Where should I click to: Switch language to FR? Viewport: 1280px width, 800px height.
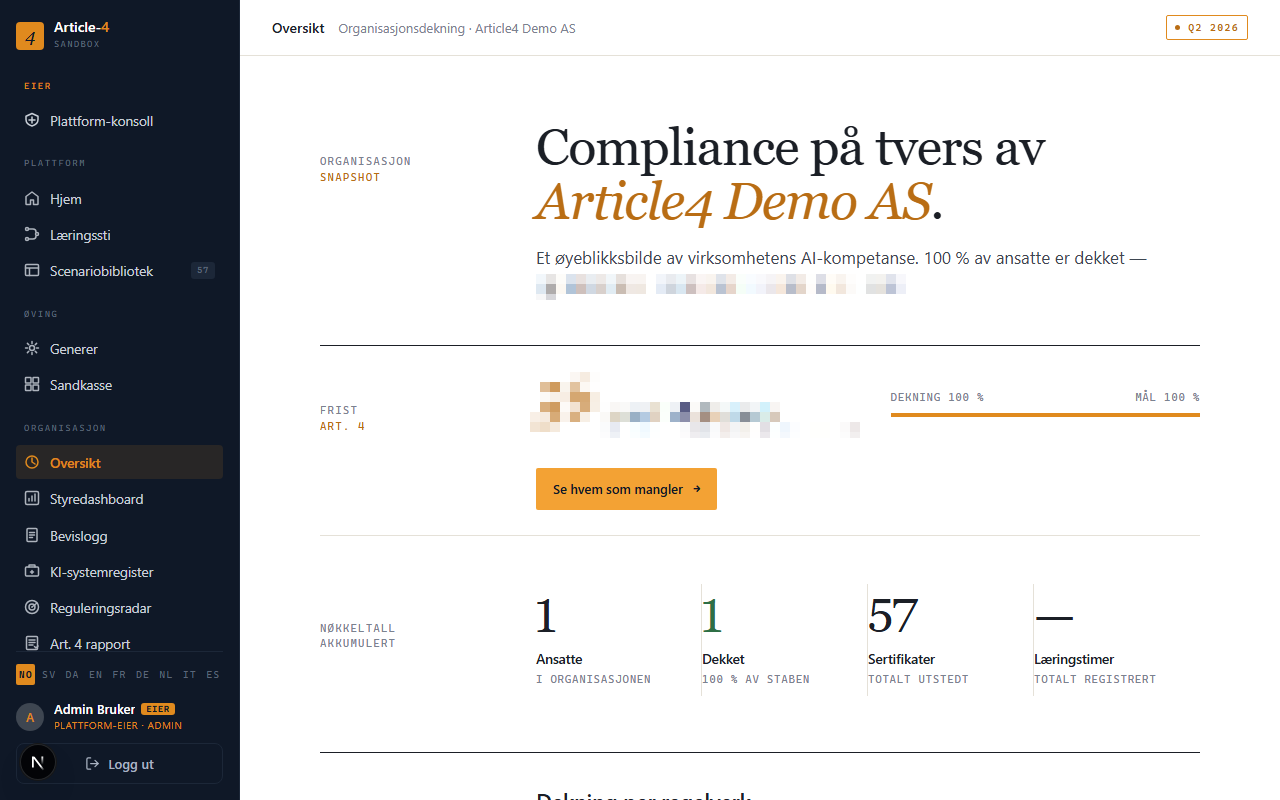[x=119, y=675]
